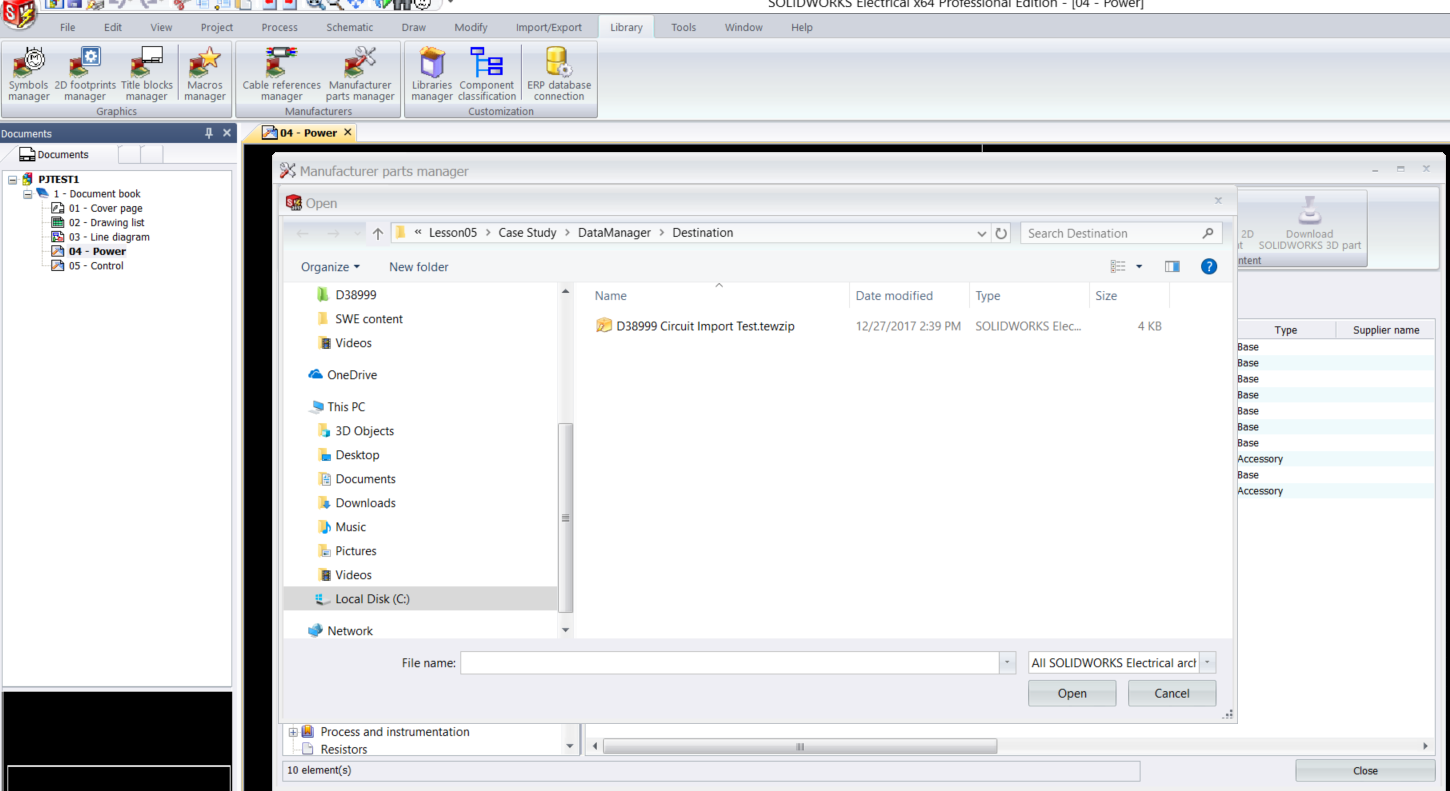The width and height of the screenshot is (1450, 791).
Task: Open the file type filter dropdown
Action: 1208,663
